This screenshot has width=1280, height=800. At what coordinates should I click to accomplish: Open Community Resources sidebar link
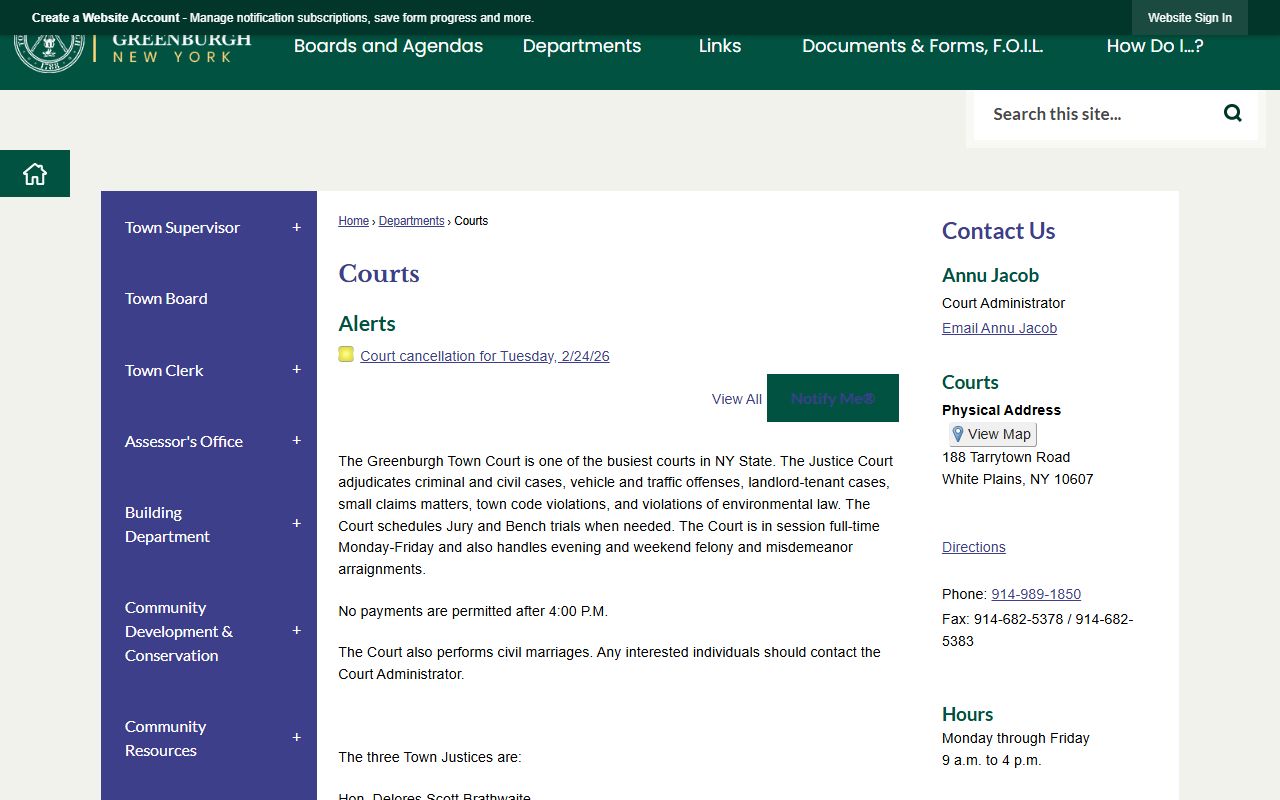[x=165, y=738]
